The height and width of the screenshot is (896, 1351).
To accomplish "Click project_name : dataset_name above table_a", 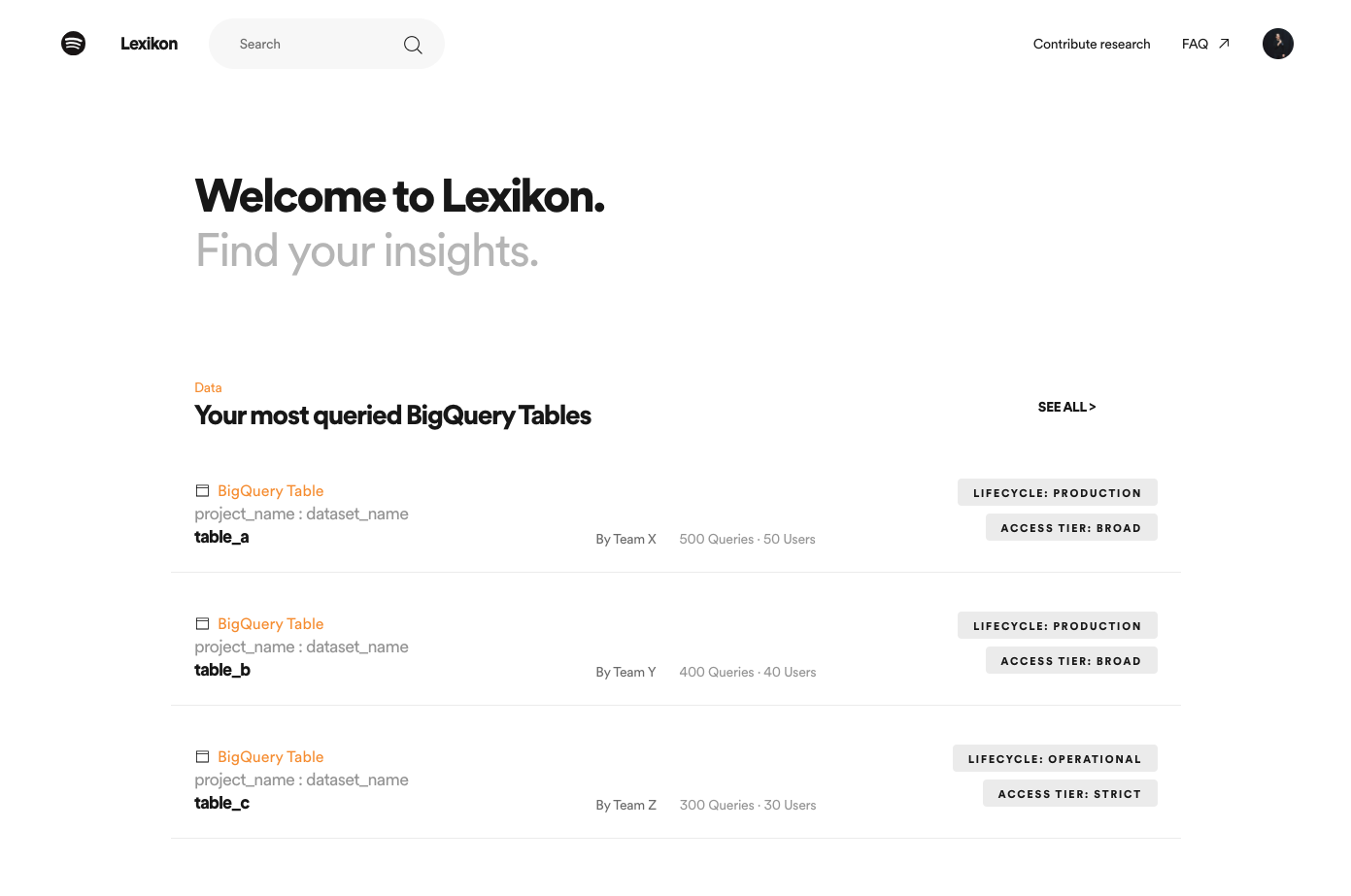I will point(301,514).
